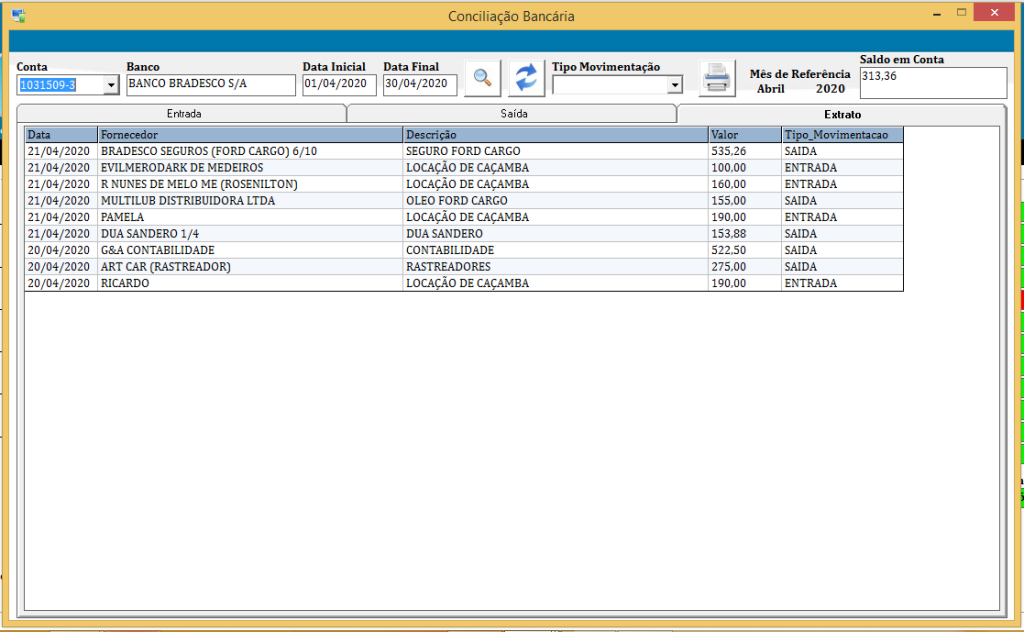1024x632 pixels.
Task: Switch to the Saída tab
Action: [x=514, y=114]
